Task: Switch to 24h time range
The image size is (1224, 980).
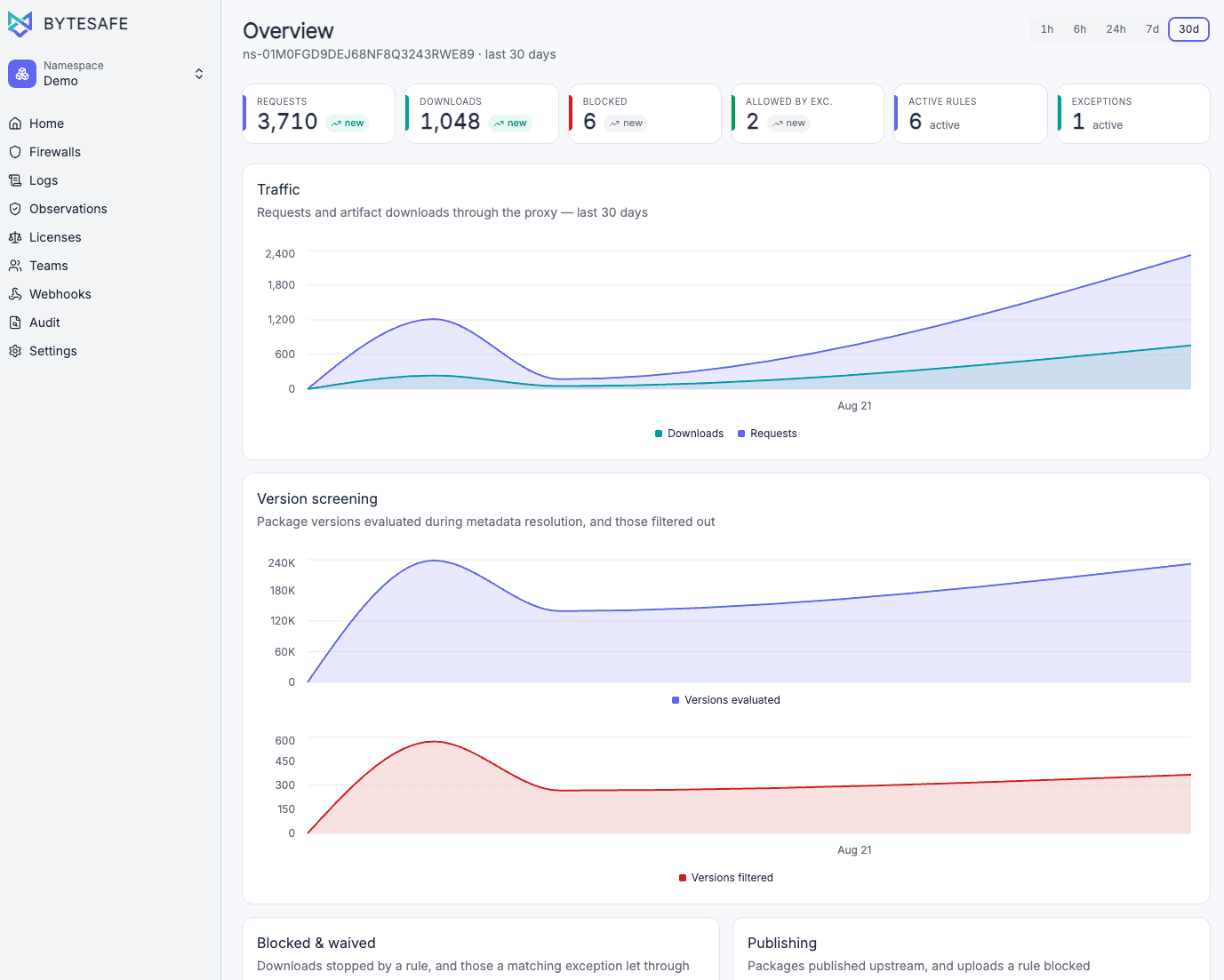Action: tap(1116, 29)
